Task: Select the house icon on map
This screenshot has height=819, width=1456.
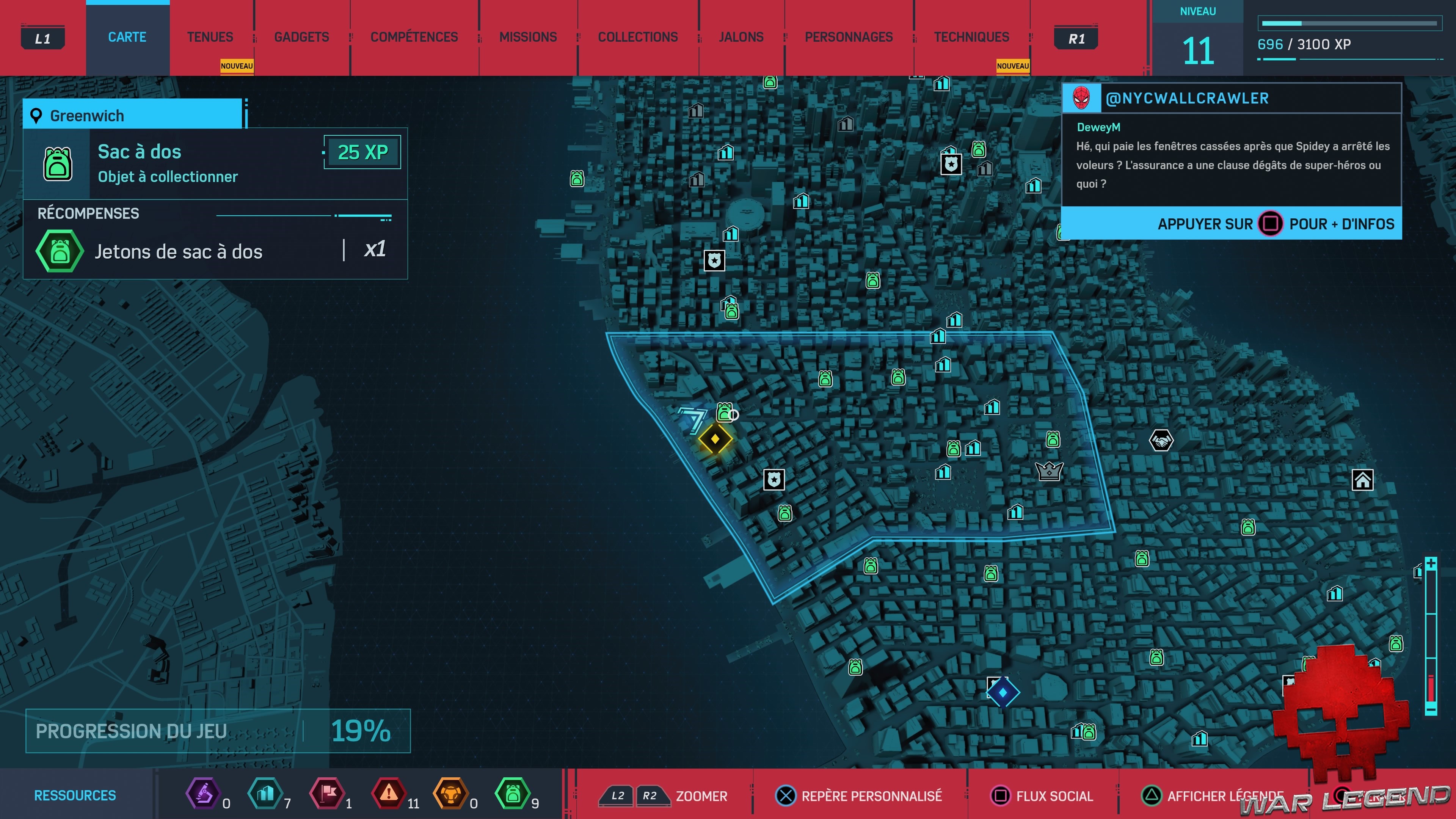Action: tap(1362, 480)
